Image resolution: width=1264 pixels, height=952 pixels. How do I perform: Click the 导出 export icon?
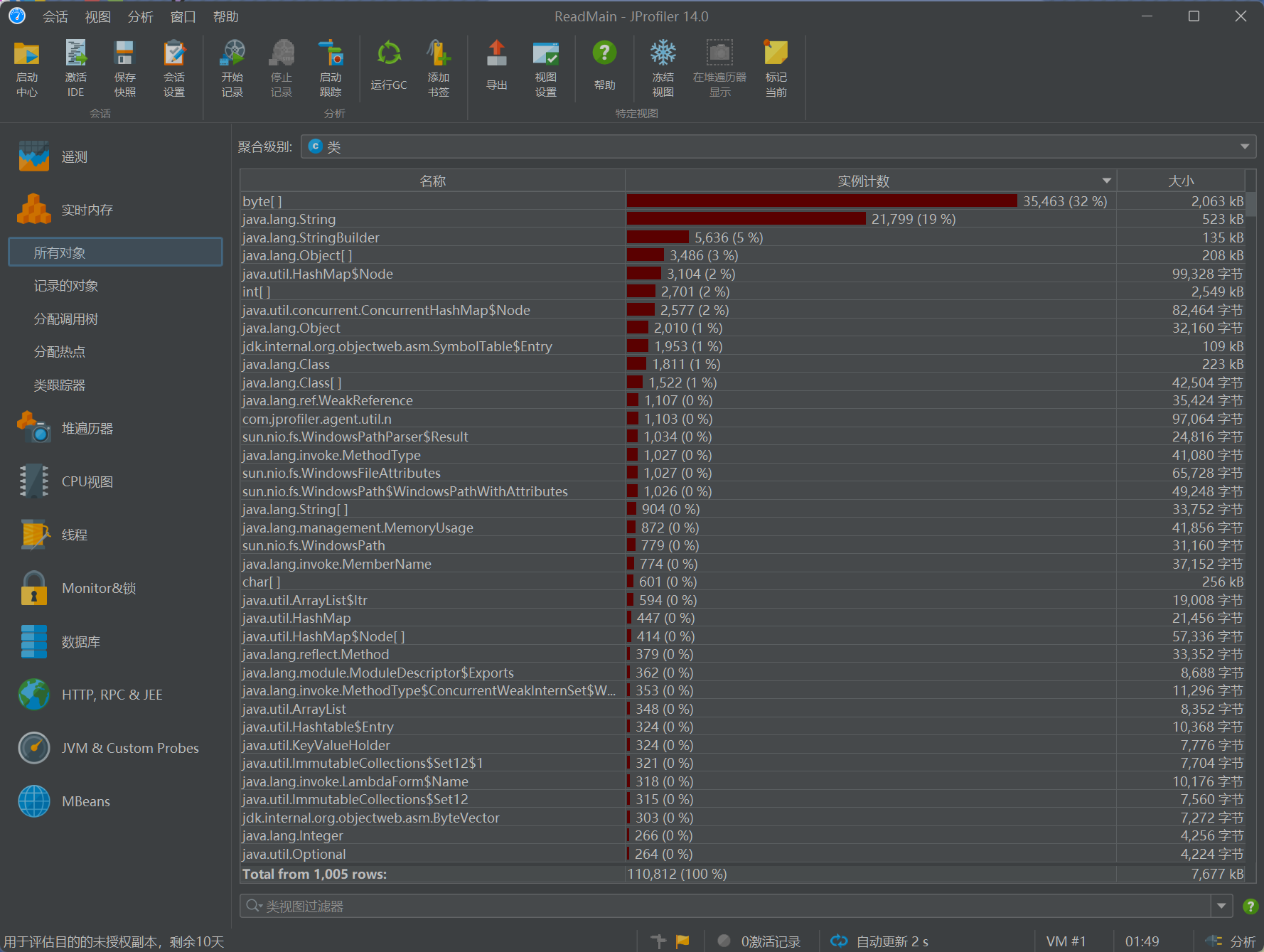coord(497,65)
